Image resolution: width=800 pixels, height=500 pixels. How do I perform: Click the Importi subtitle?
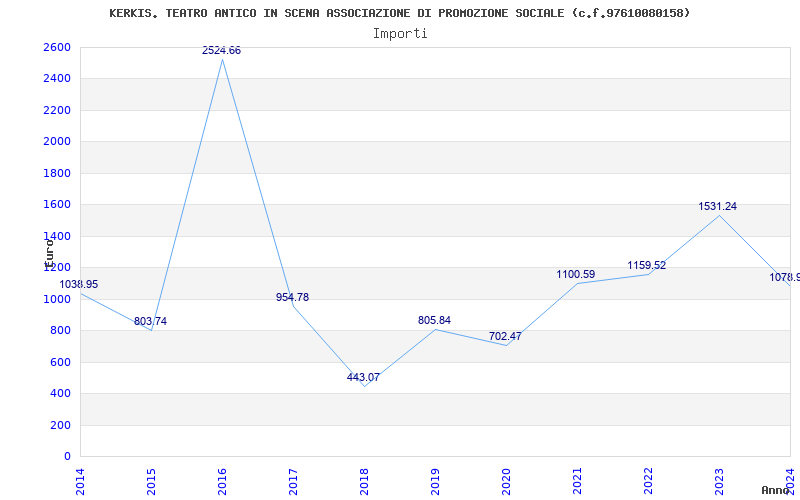pos(400,33)
